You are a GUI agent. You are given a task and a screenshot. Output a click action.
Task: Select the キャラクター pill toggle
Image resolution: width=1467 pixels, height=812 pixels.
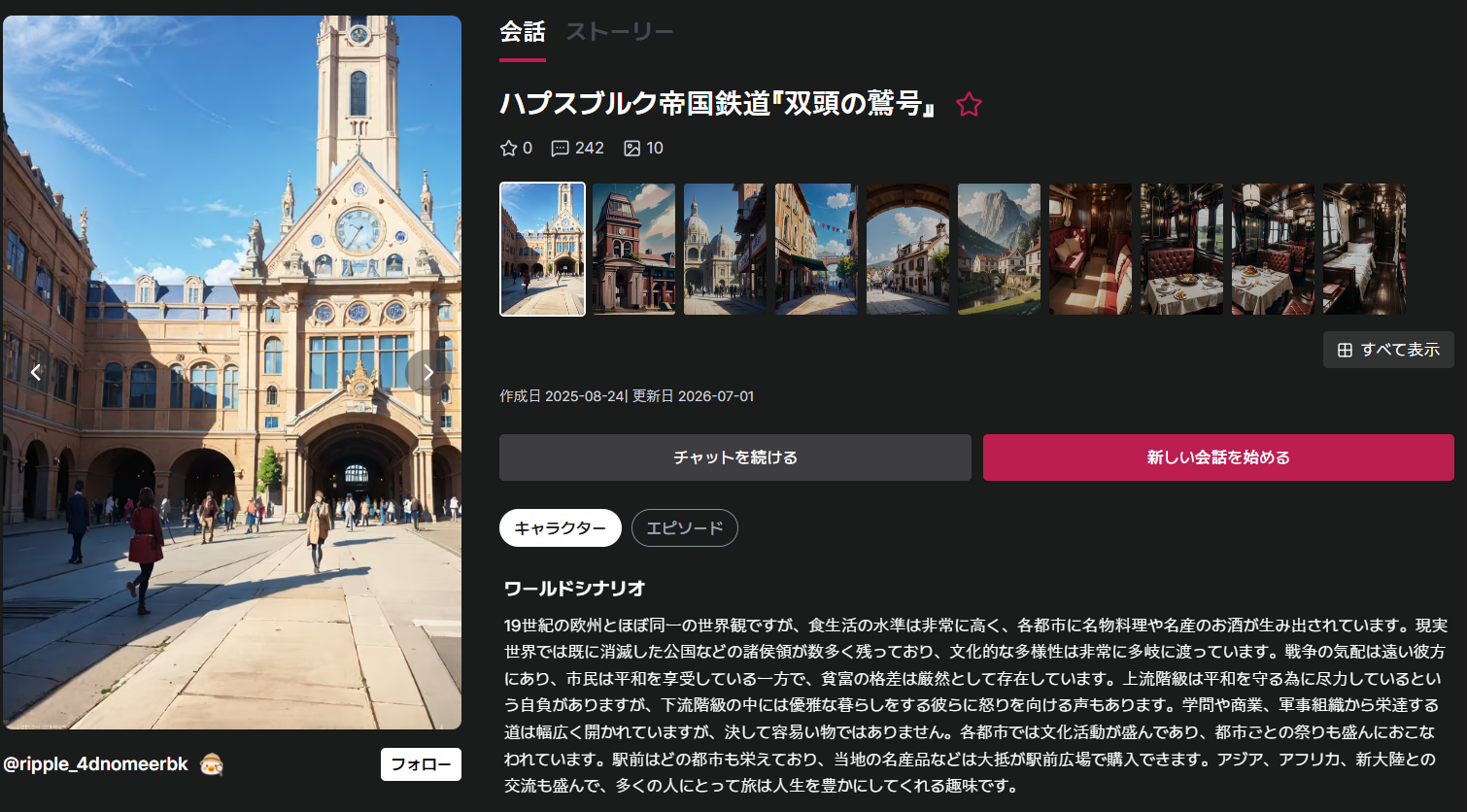[561, 528]
